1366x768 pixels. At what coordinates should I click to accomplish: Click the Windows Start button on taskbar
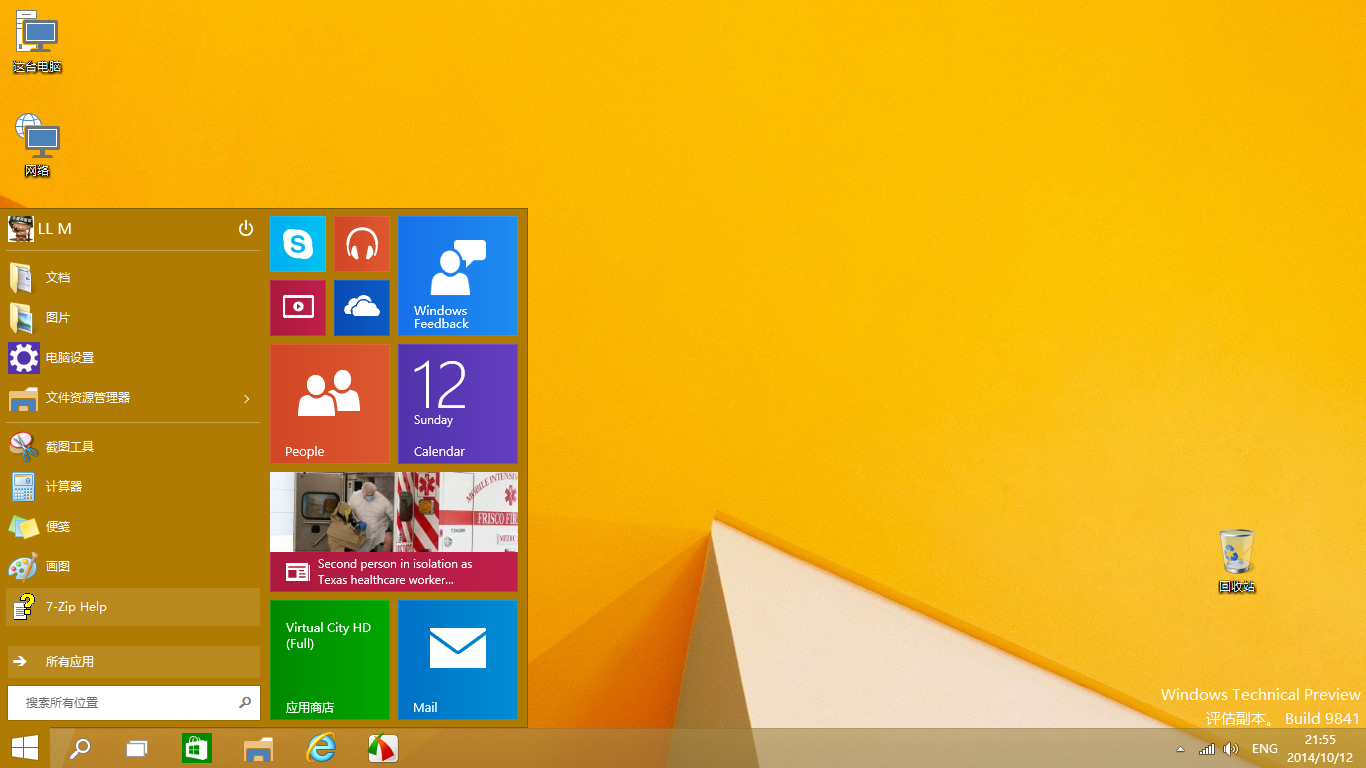tap(25, 748)
